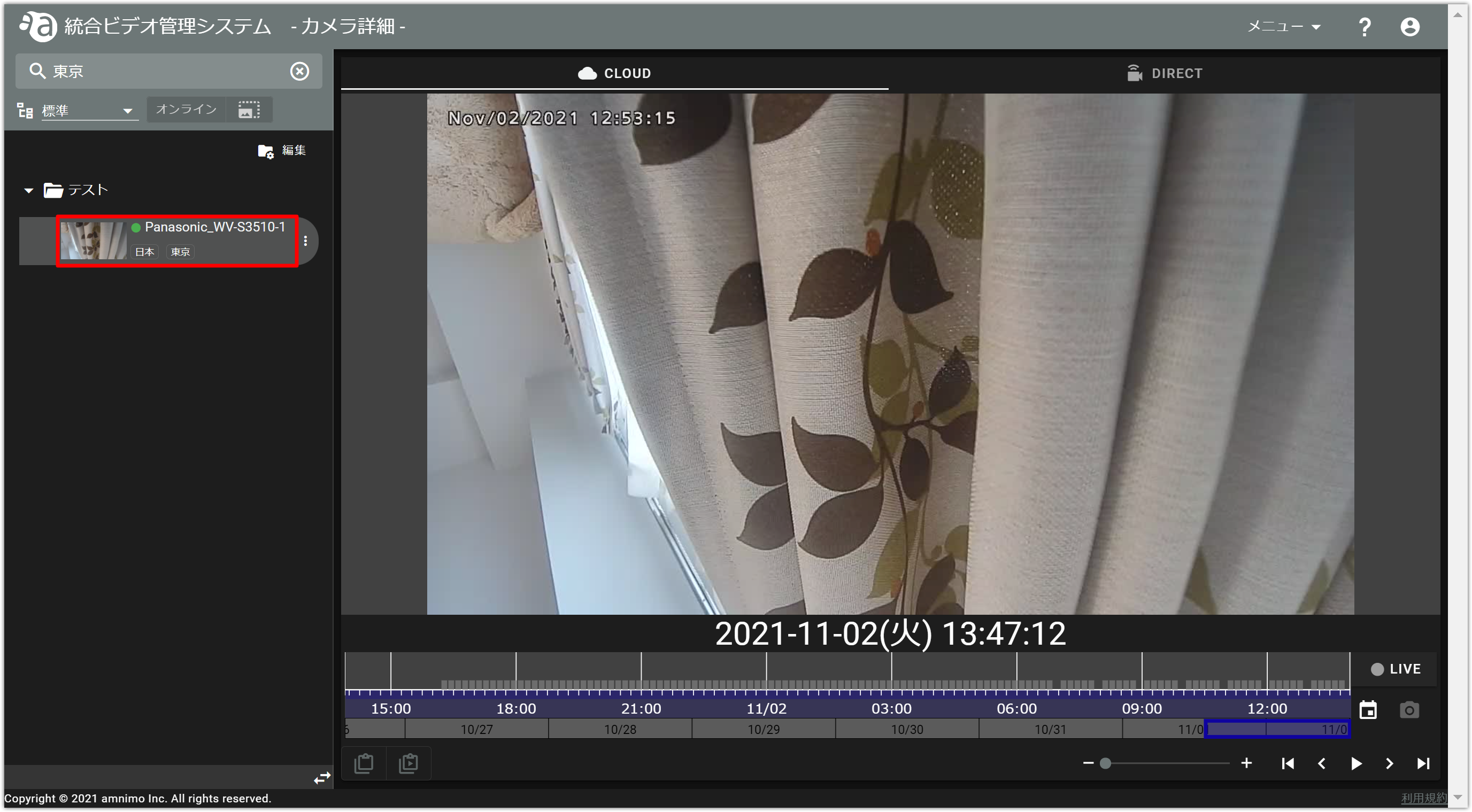Switch to the DIRECT tab
Image resolution: width=1472 pixels, height=812 pixels.
(1164, 73)
